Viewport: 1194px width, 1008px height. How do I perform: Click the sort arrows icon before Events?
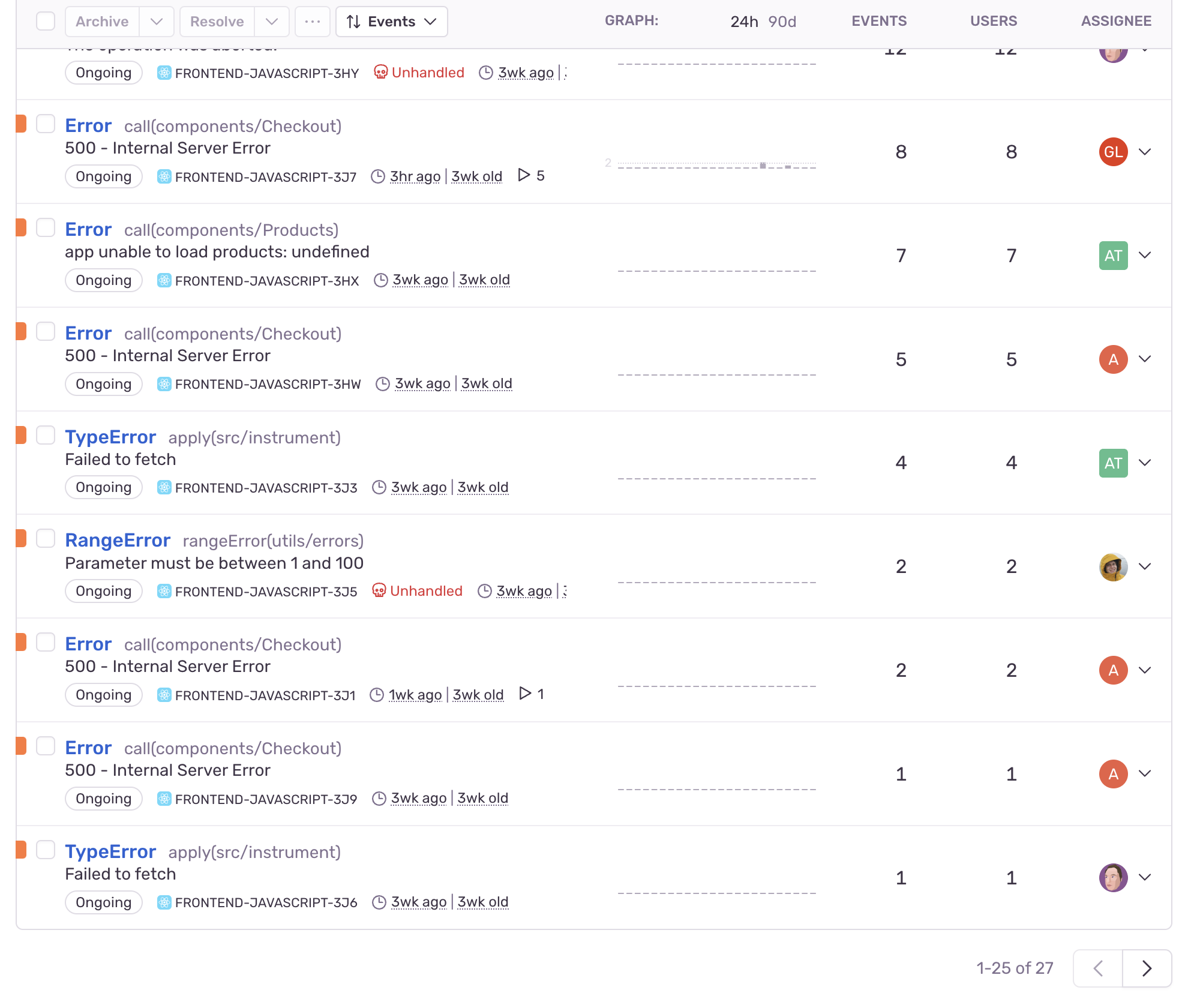point(353,21)
